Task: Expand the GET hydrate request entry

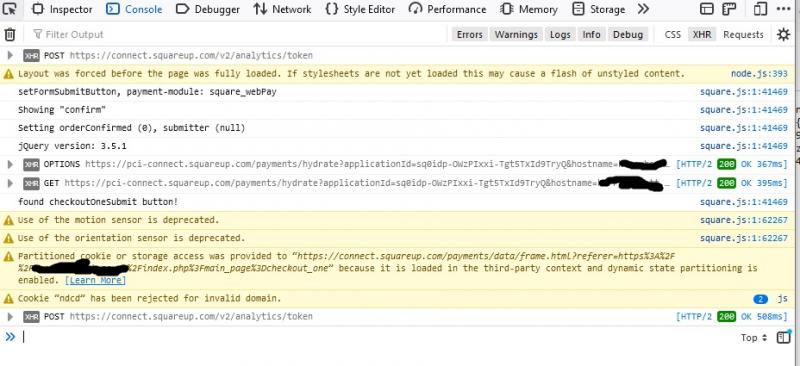Action: point(10,183)
